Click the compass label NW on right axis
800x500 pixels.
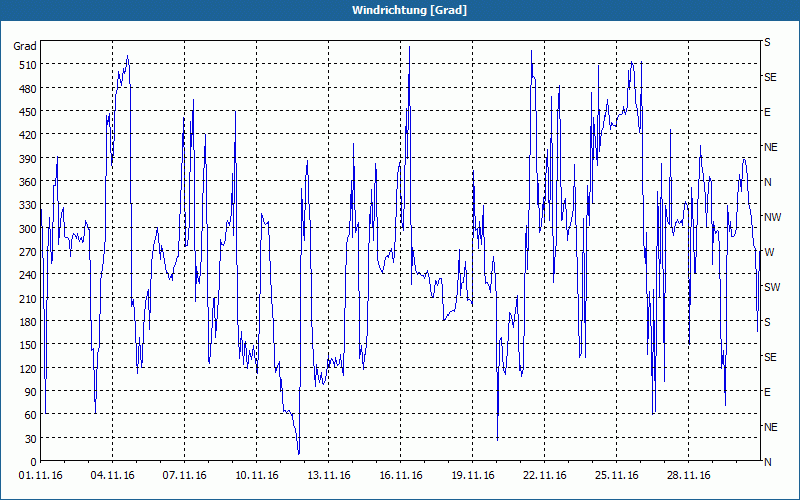click(772, 217)
